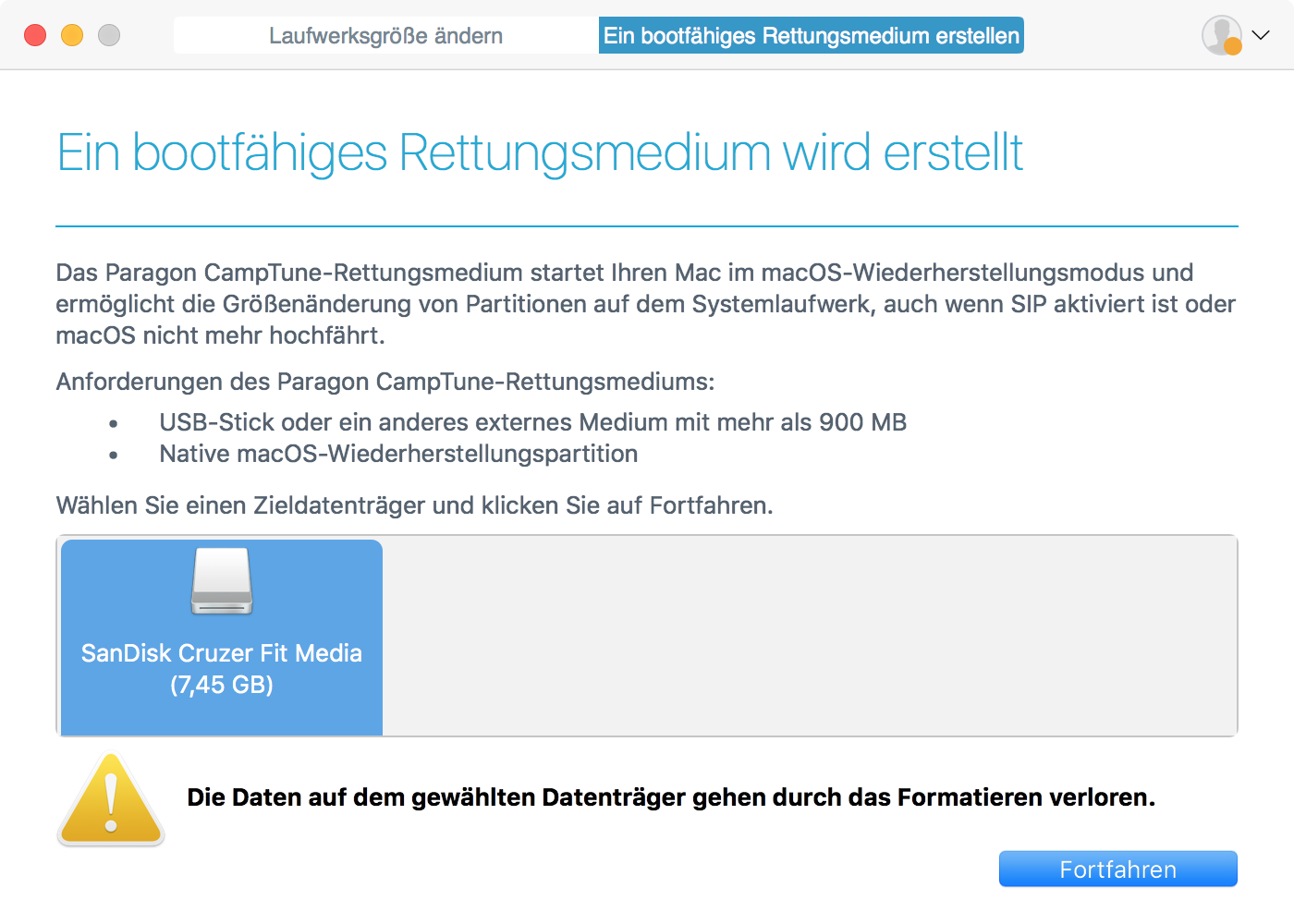The width and height of the screenshot is (1294, 924).
Task: Click the orange badge on the account avatar
Action: click(1233, 46)
